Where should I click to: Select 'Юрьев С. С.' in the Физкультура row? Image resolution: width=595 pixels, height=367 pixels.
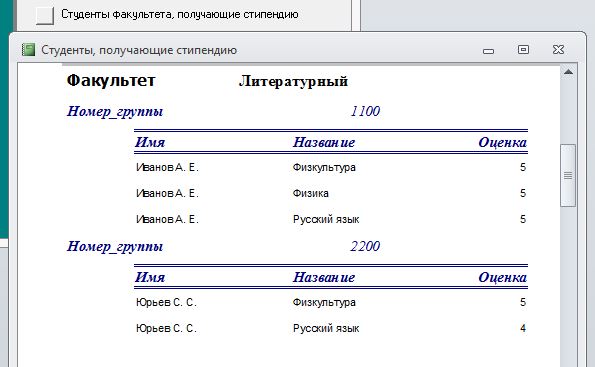(x=166, y=302)
